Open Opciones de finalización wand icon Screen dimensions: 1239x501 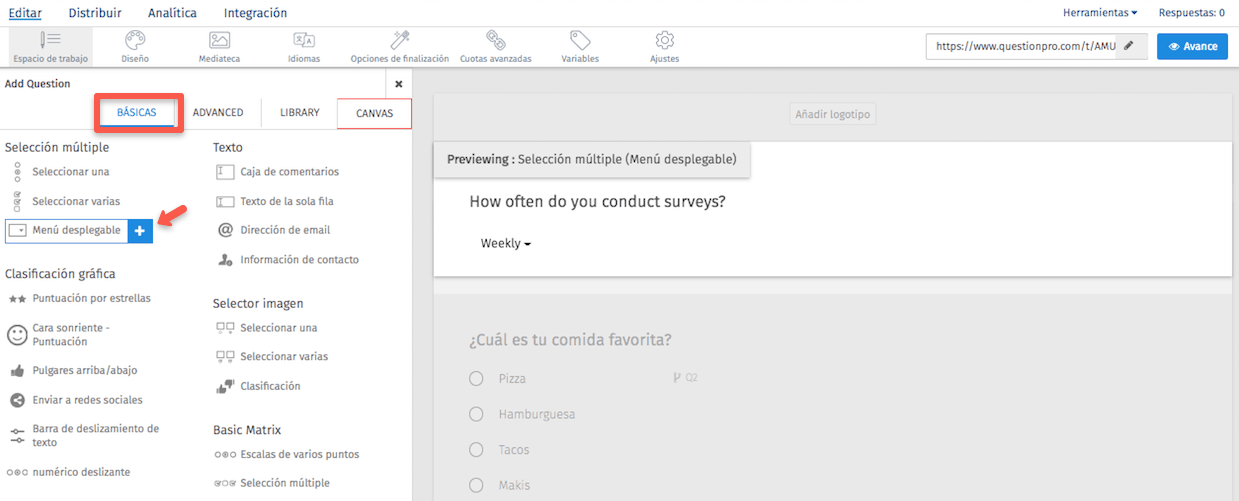pos(400,40)
